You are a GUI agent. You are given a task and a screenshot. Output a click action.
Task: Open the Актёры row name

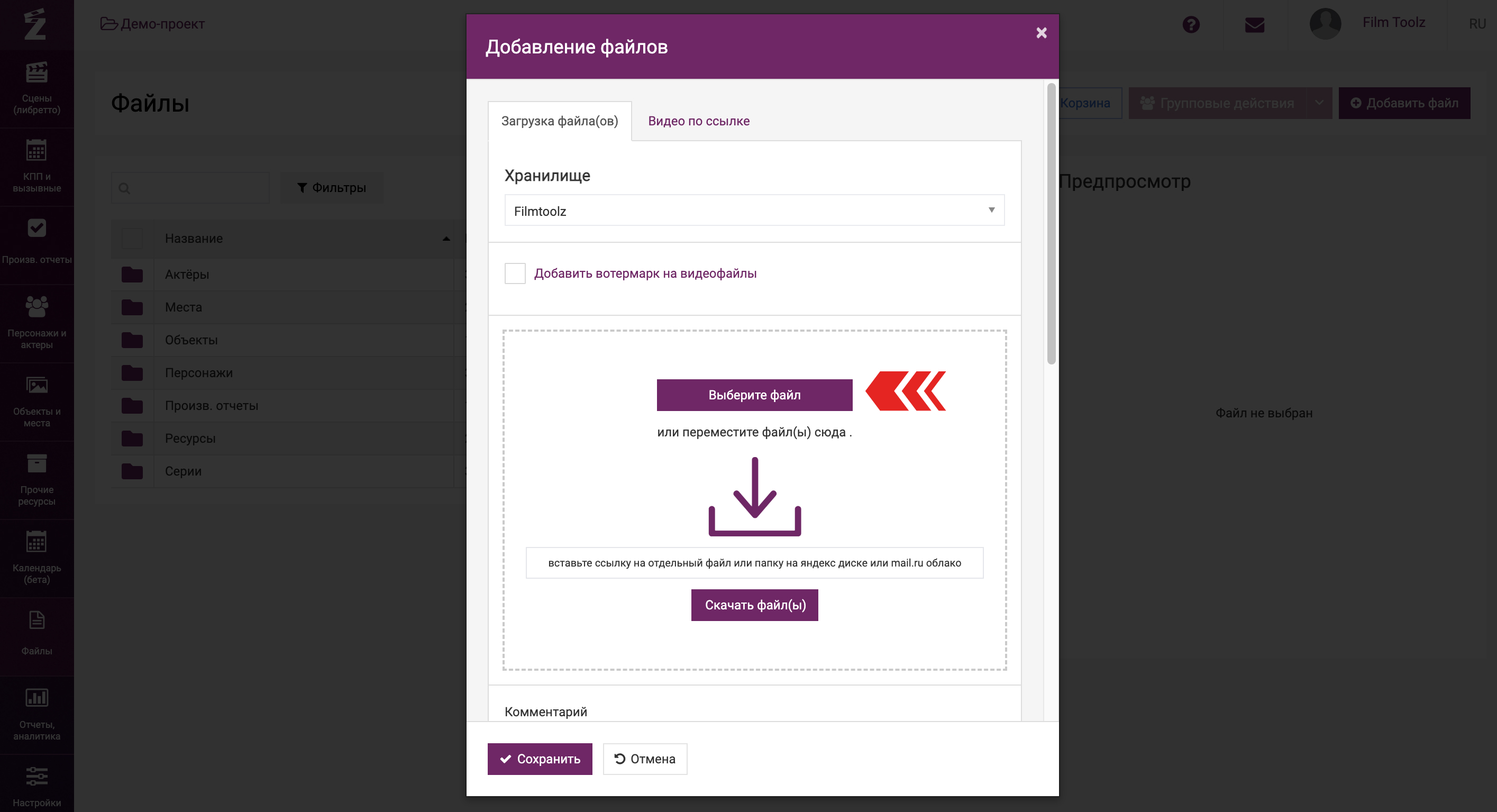point(187,275)
